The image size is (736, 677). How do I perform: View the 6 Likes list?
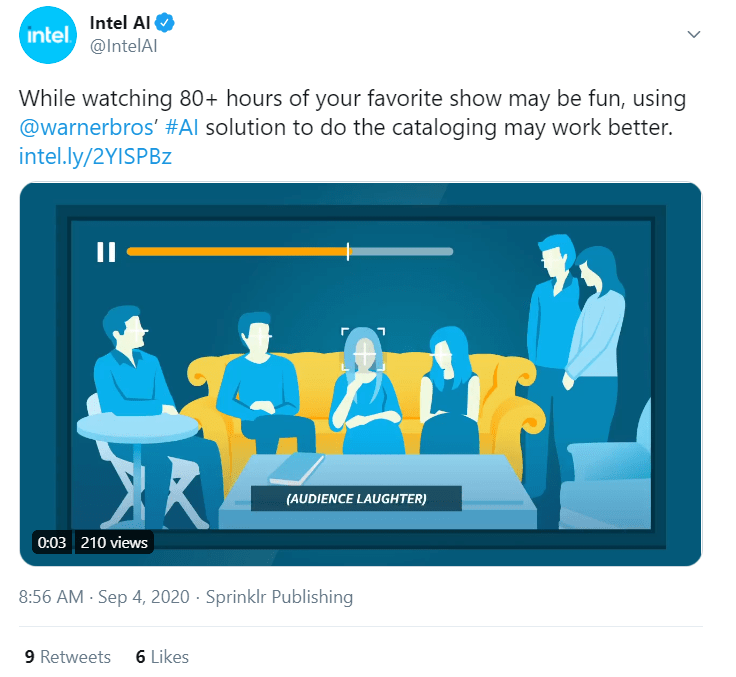pos(162,657)
